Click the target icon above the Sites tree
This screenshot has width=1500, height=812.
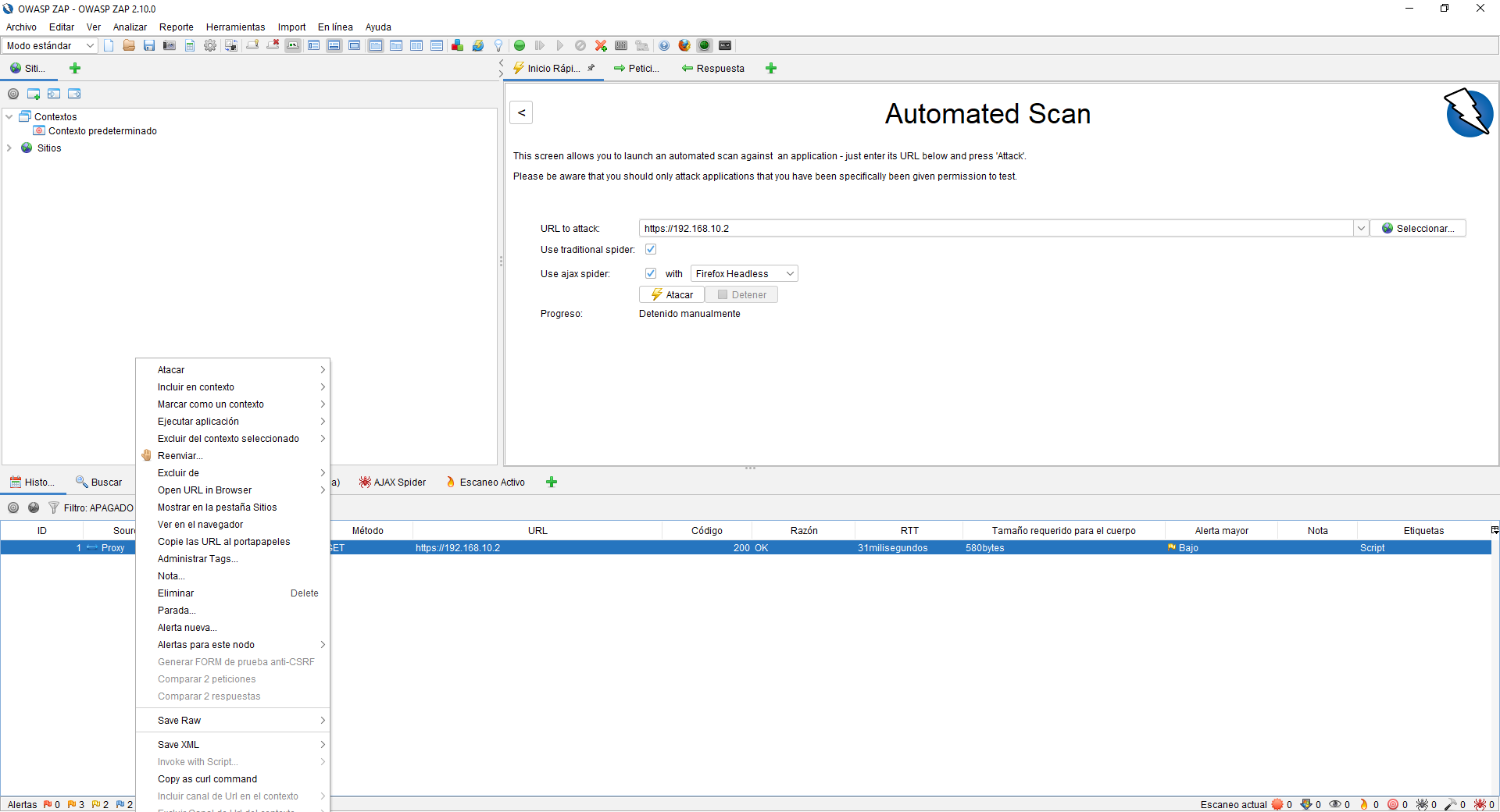click(13, 94)
